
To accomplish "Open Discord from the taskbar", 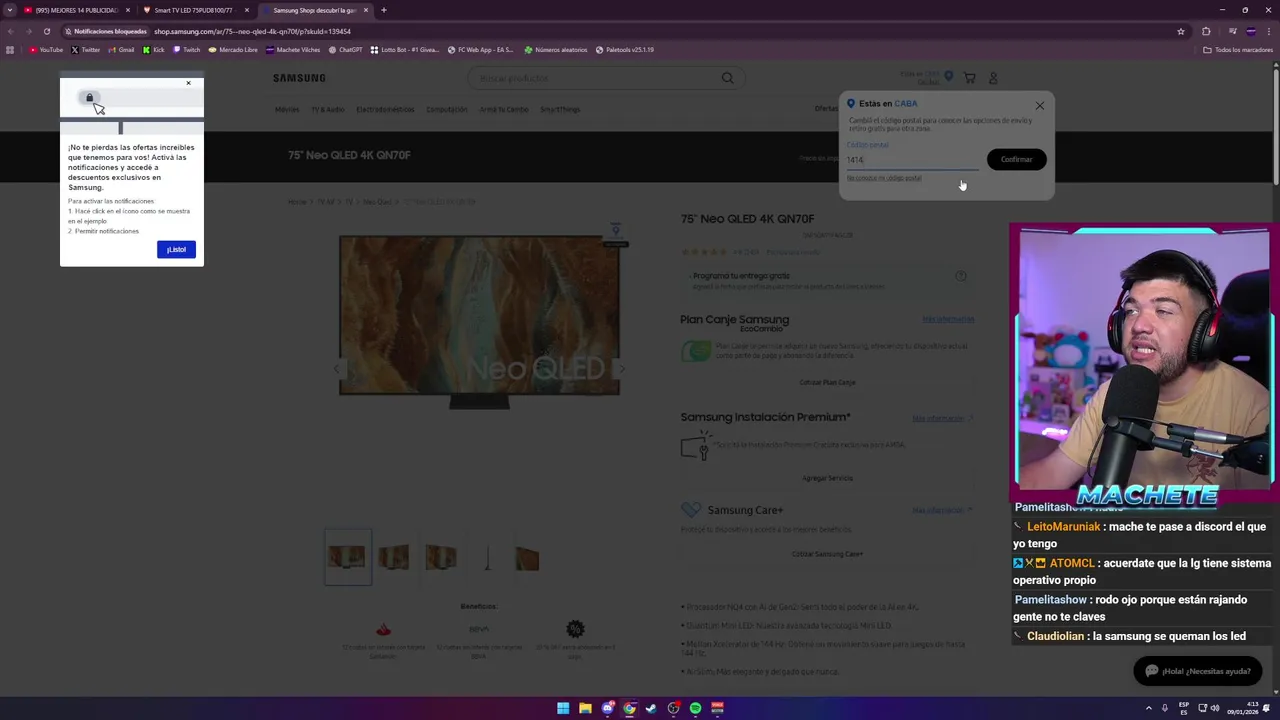I will (607, 708).
